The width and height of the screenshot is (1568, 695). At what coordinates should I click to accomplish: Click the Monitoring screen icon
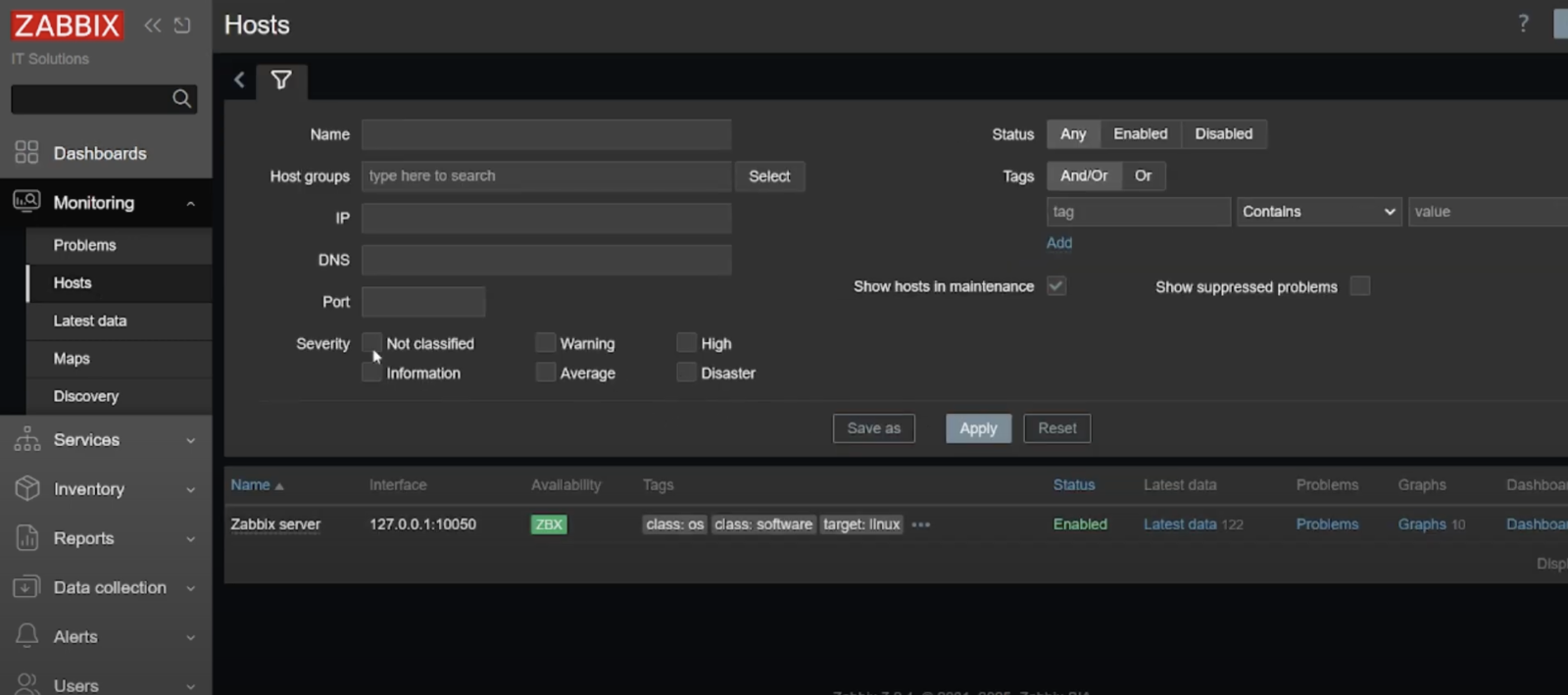[x=26, y=202]
